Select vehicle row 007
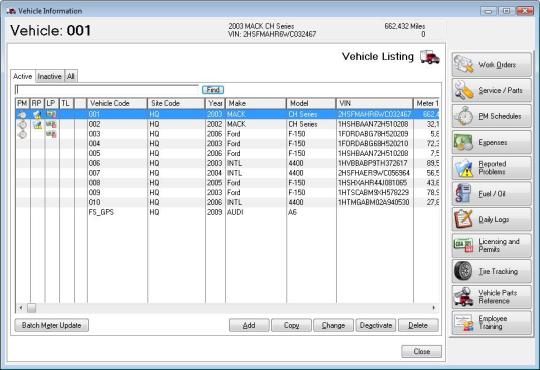 [227, 173]
